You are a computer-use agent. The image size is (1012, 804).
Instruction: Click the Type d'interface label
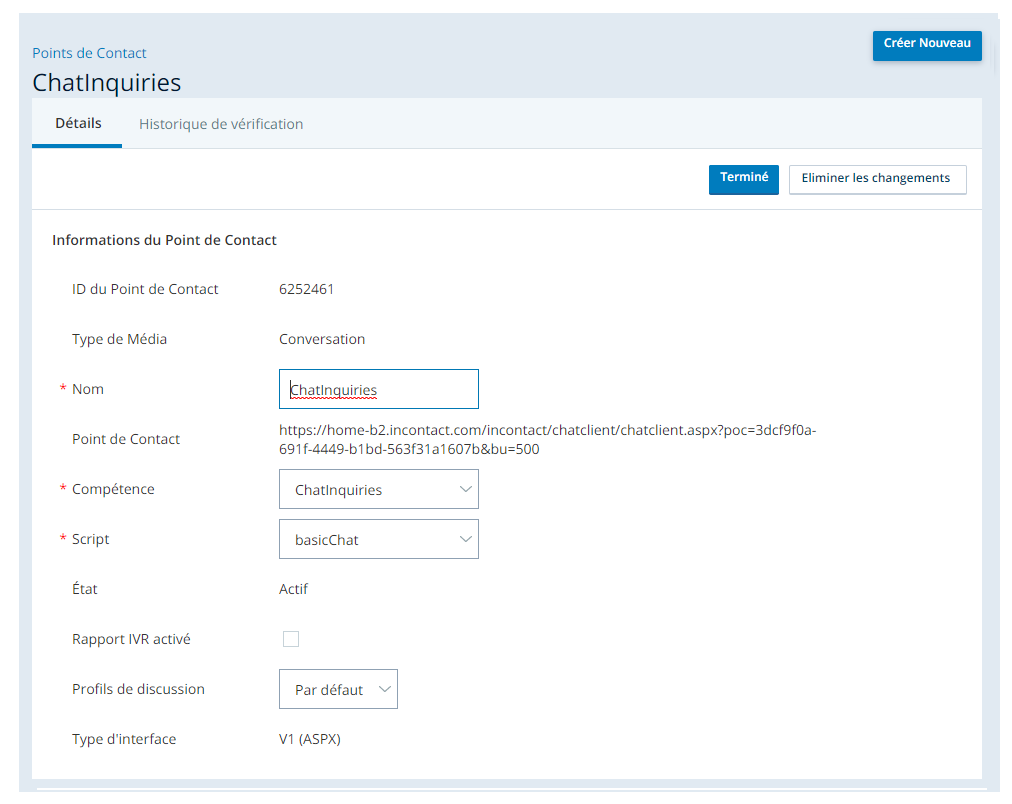point(124,739)
